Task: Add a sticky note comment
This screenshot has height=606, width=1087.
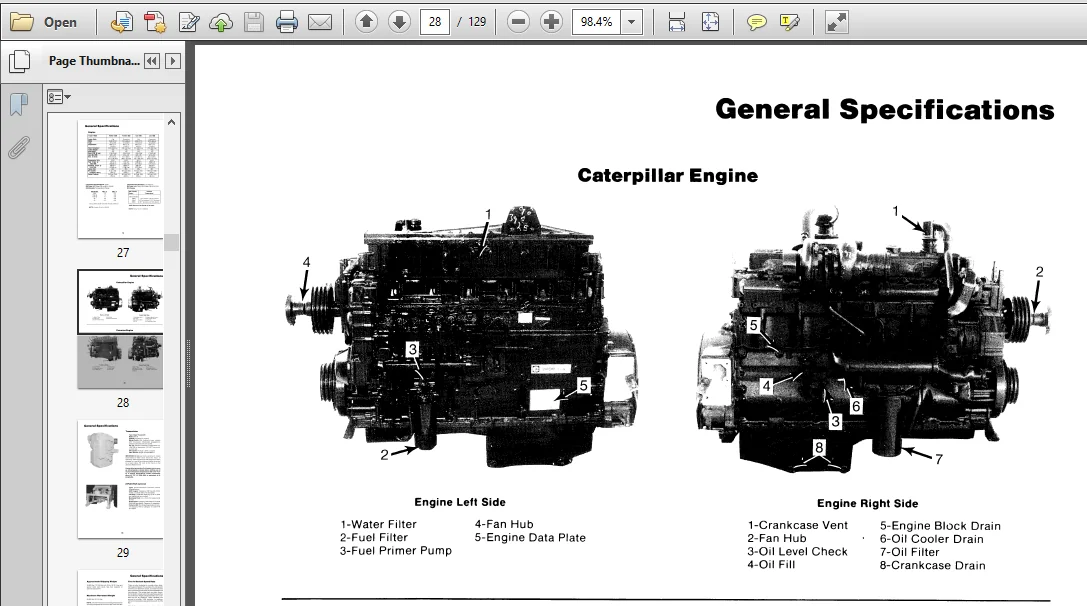Action: click(x=756, y=22)
